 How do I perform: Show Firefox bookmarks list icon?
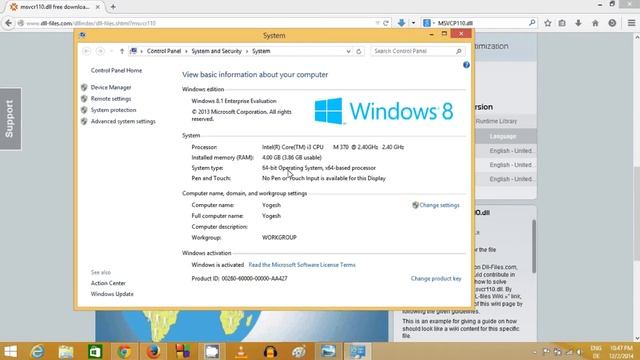pos(562,23)
